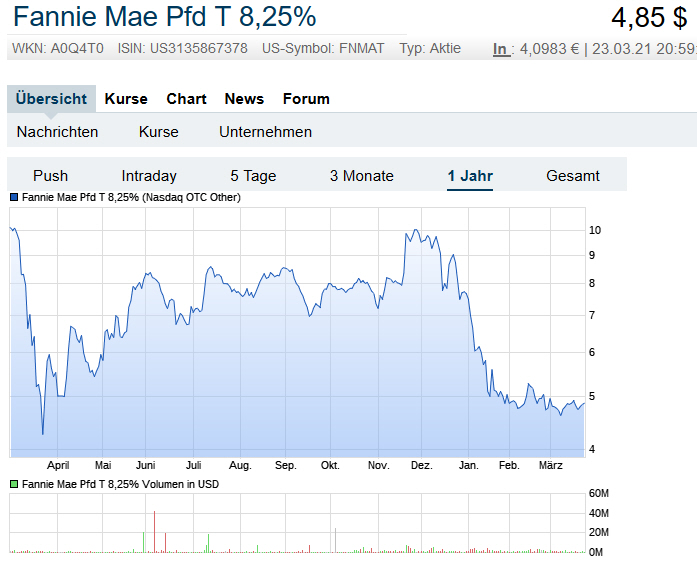Switch chart range to Intraday
The height and width of the screenshot is (564, 697).
pos(149,176)
